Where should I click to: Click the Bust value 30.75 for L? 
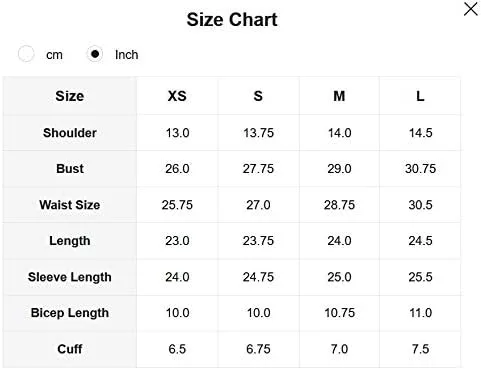(420, 169)
